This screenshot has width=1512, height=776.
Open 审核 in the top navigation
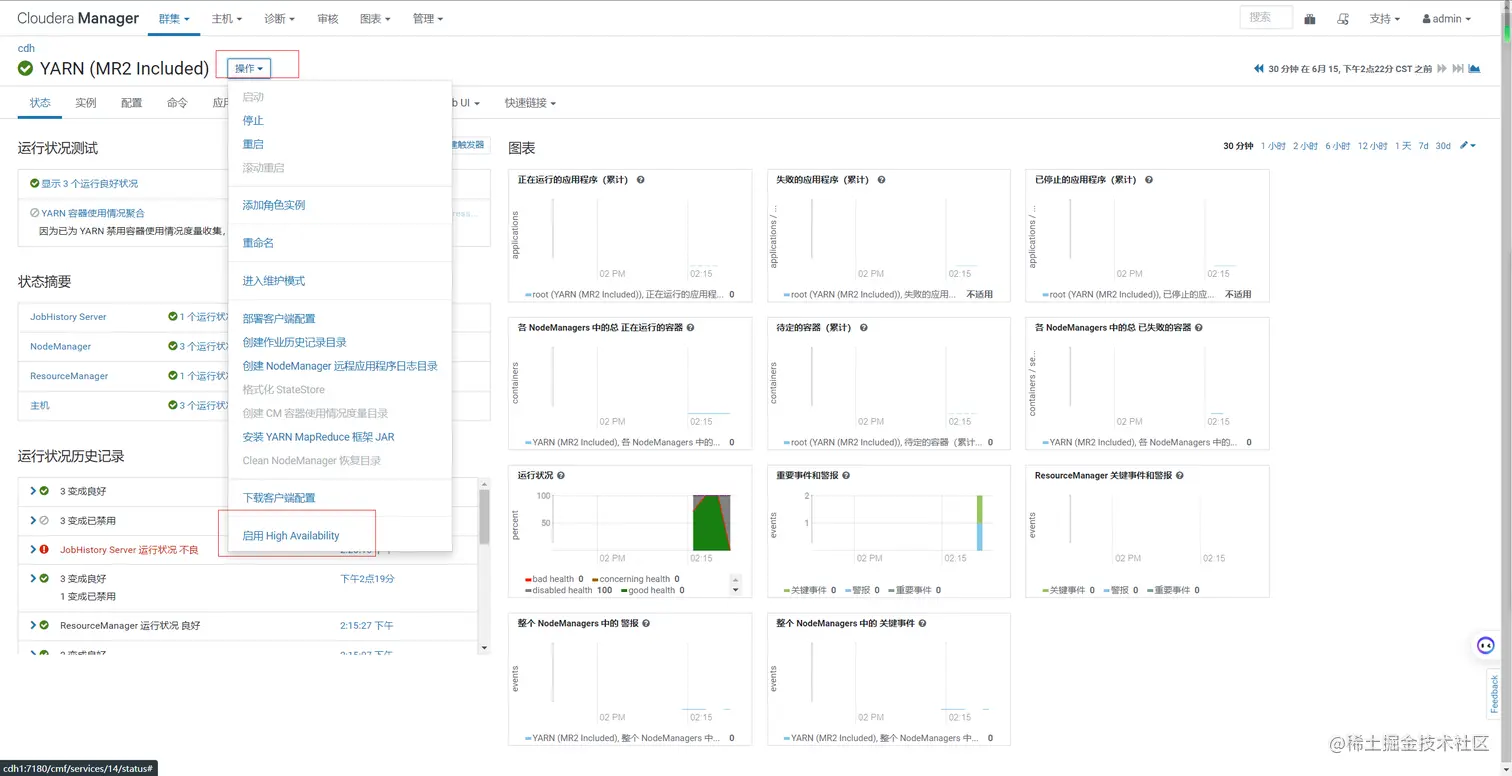point(327,19)
